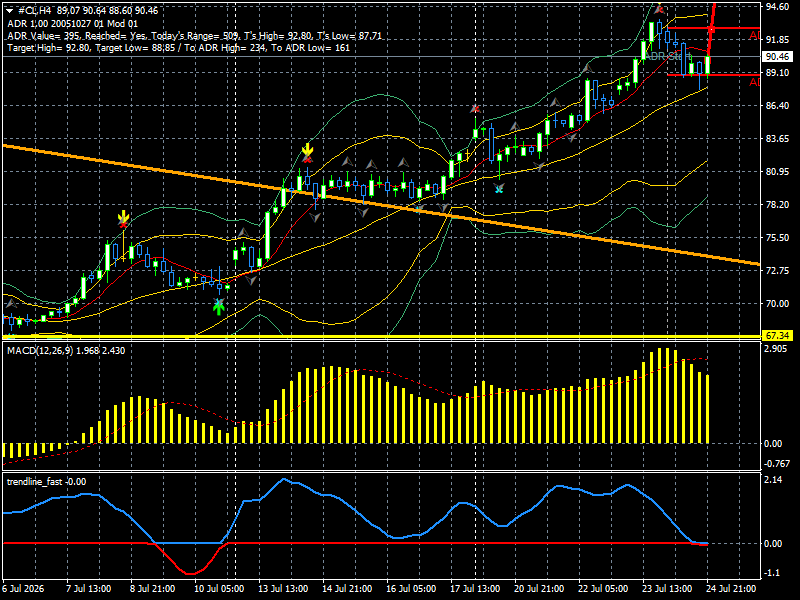
Task: Select the thick orange descending trendline
Action: coord(381,205)
